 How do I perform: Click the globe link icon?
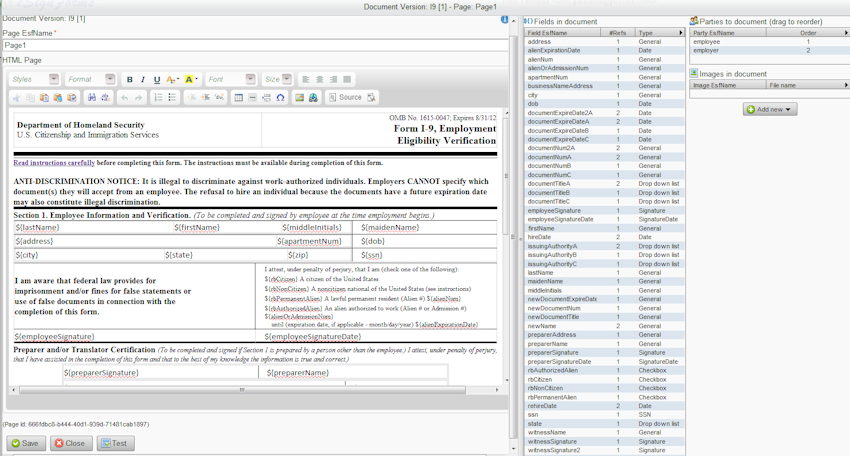(313, 98)
